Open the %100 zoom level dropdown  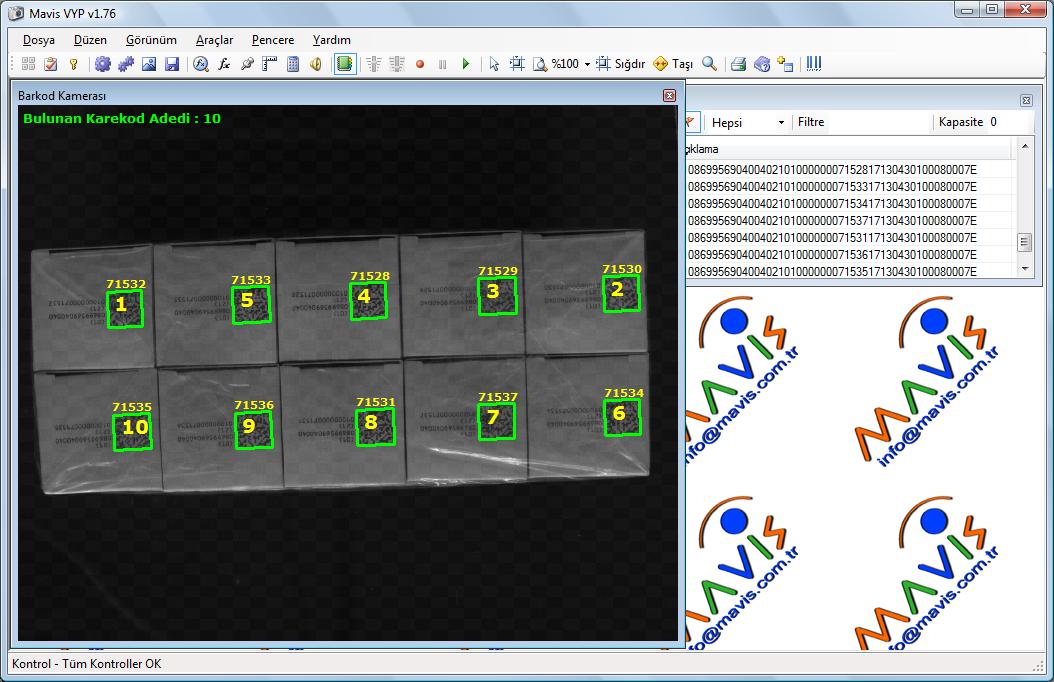tap(587, 65)
